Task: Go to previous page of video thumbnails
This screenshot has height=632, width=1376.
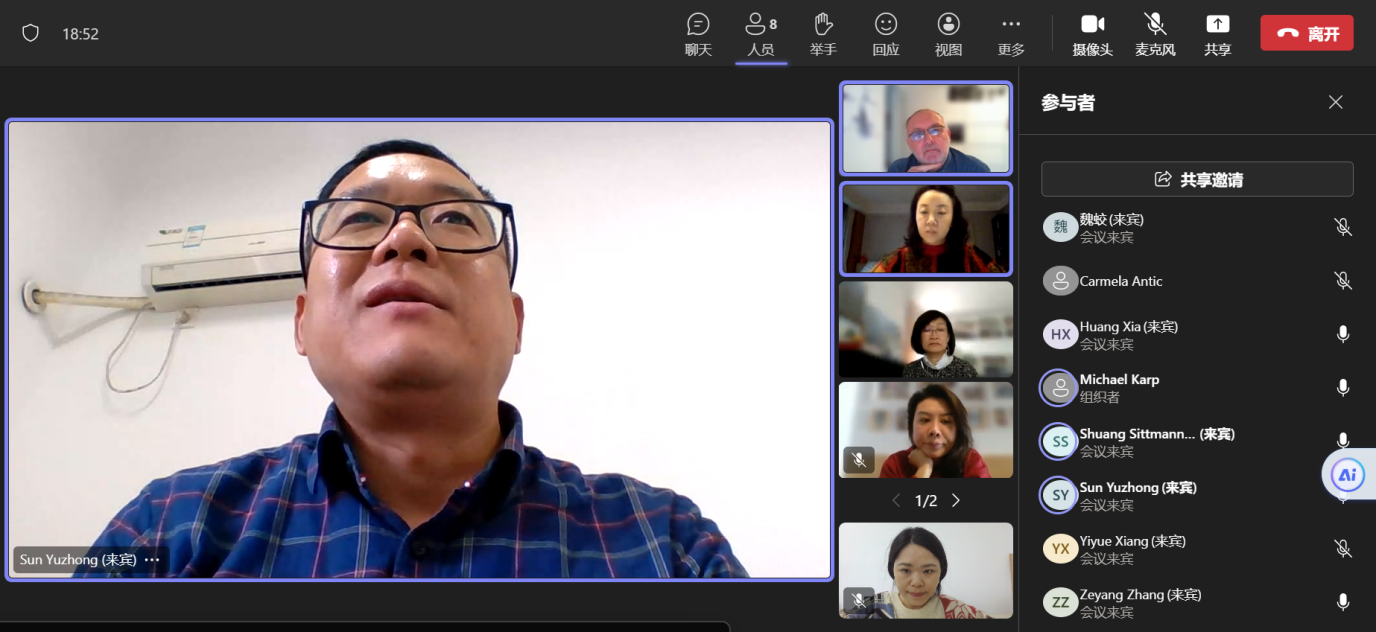Action: [896, 501]
